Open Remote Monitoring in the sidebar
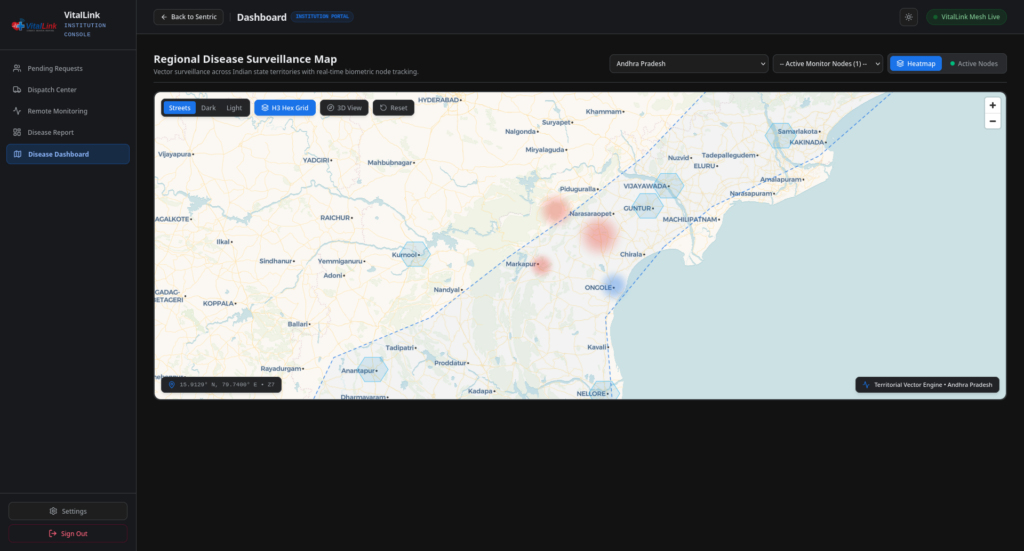The height and width of the screenshot is (551, 1024). coord(68,111)
